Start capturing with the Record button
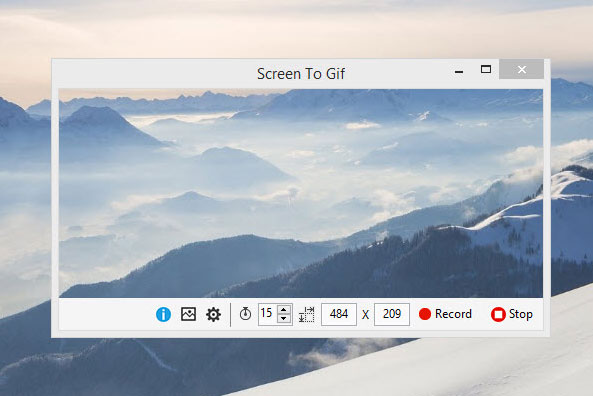Image resolution: width=593 pixels, height=396 pixels. 446,314
